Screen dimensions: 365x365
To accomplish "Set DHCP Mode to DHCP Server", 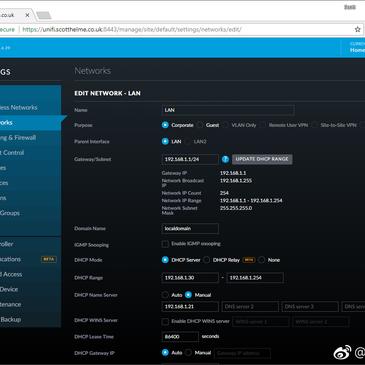I will coord(165,260).
